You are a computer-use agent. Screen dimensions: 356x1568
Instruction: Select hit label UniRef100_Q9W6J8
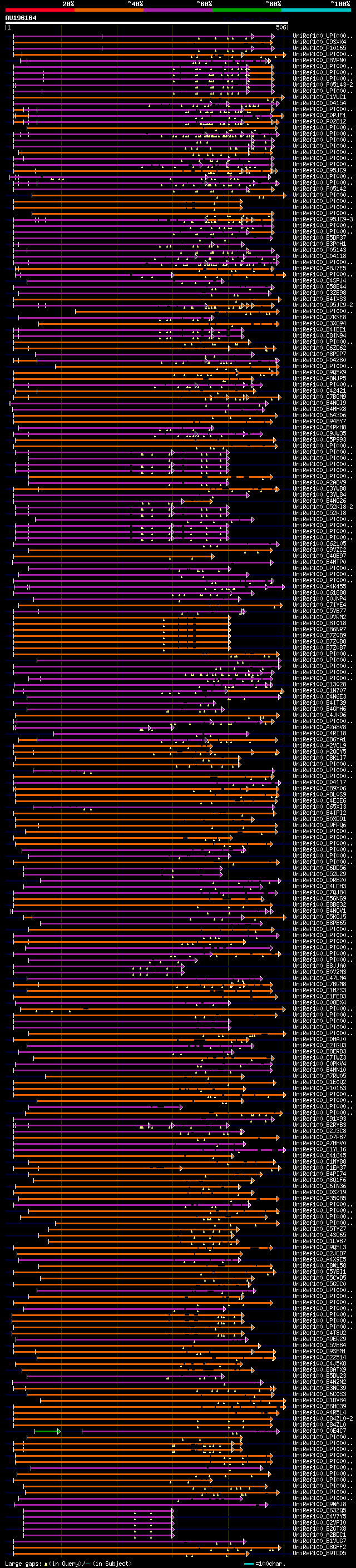(x=319, y=1504)
